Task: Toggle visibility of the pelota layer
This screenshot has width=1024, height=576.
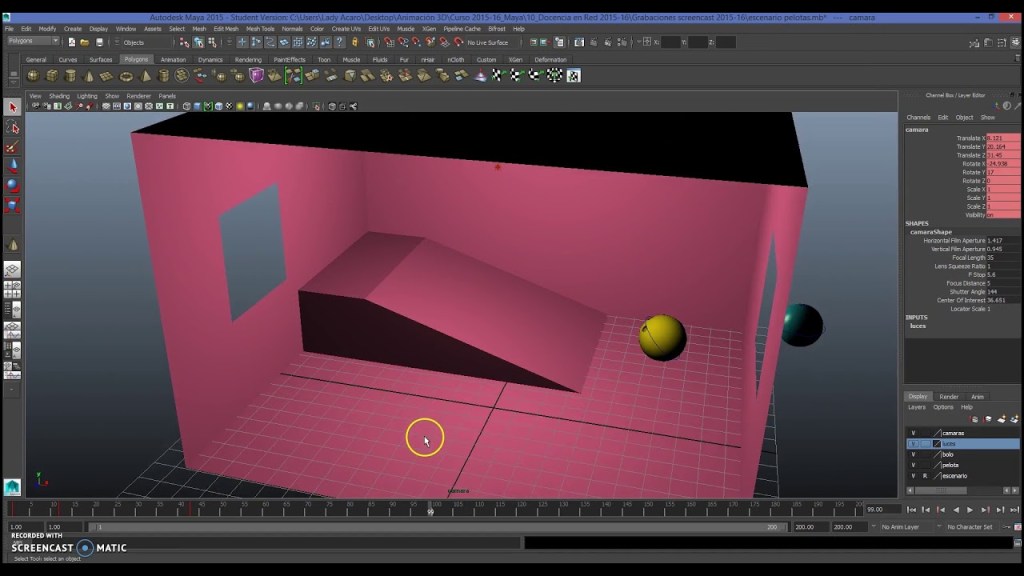Action: click(913, 465)
